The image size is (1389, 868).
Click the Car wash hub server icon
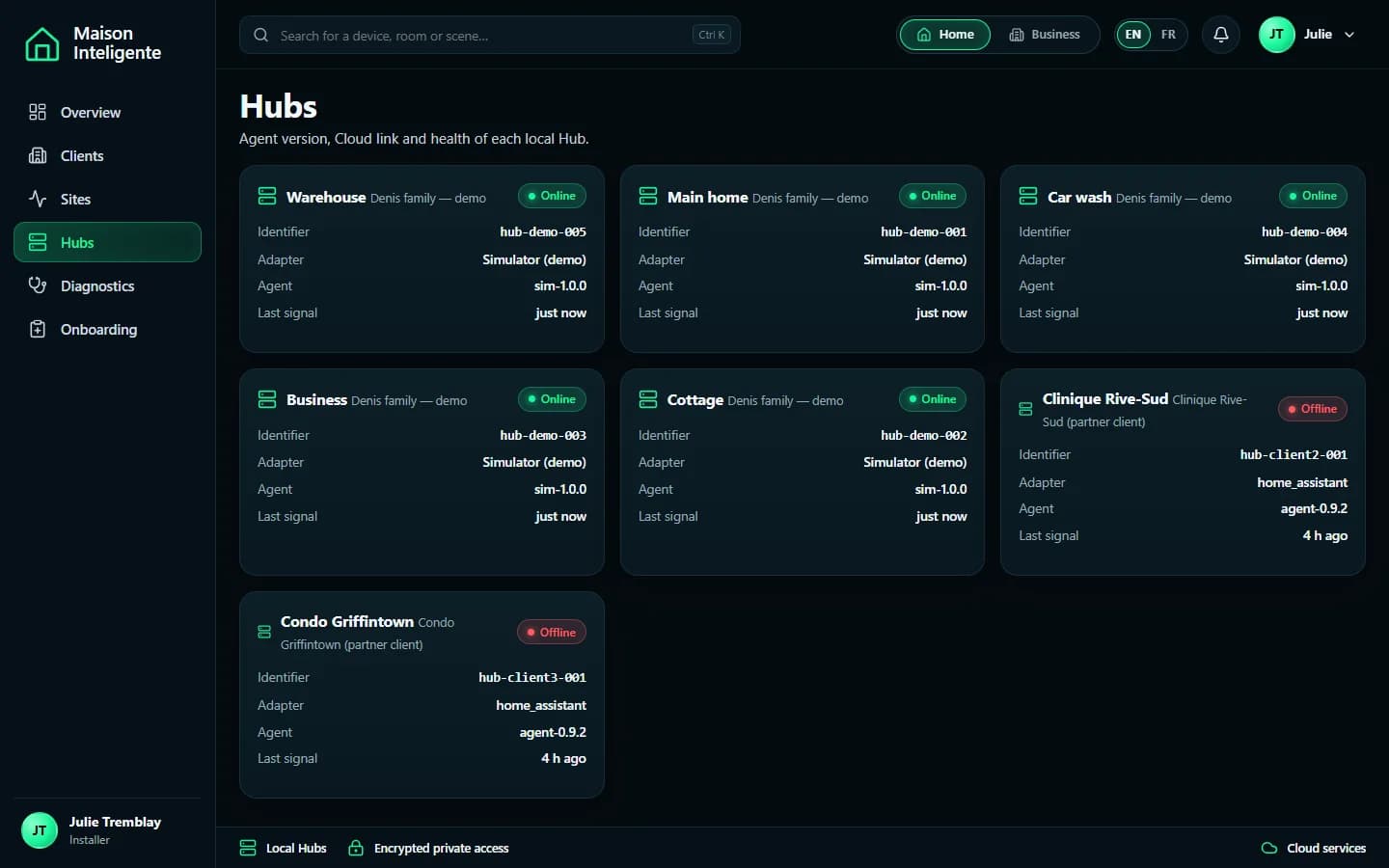point(1028,196)
